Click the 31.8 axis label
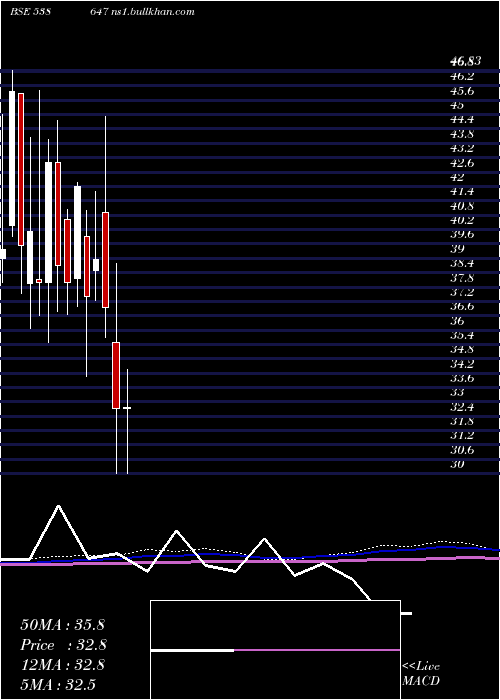The image size is (500, 700). tap(462, 421)
